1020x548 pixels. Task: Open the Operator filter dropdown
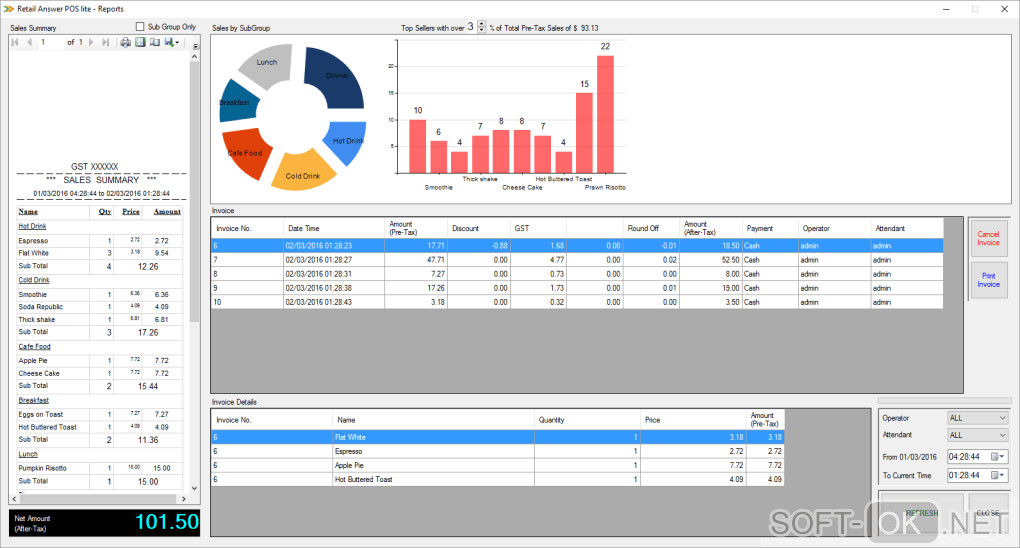pos(977,418)
